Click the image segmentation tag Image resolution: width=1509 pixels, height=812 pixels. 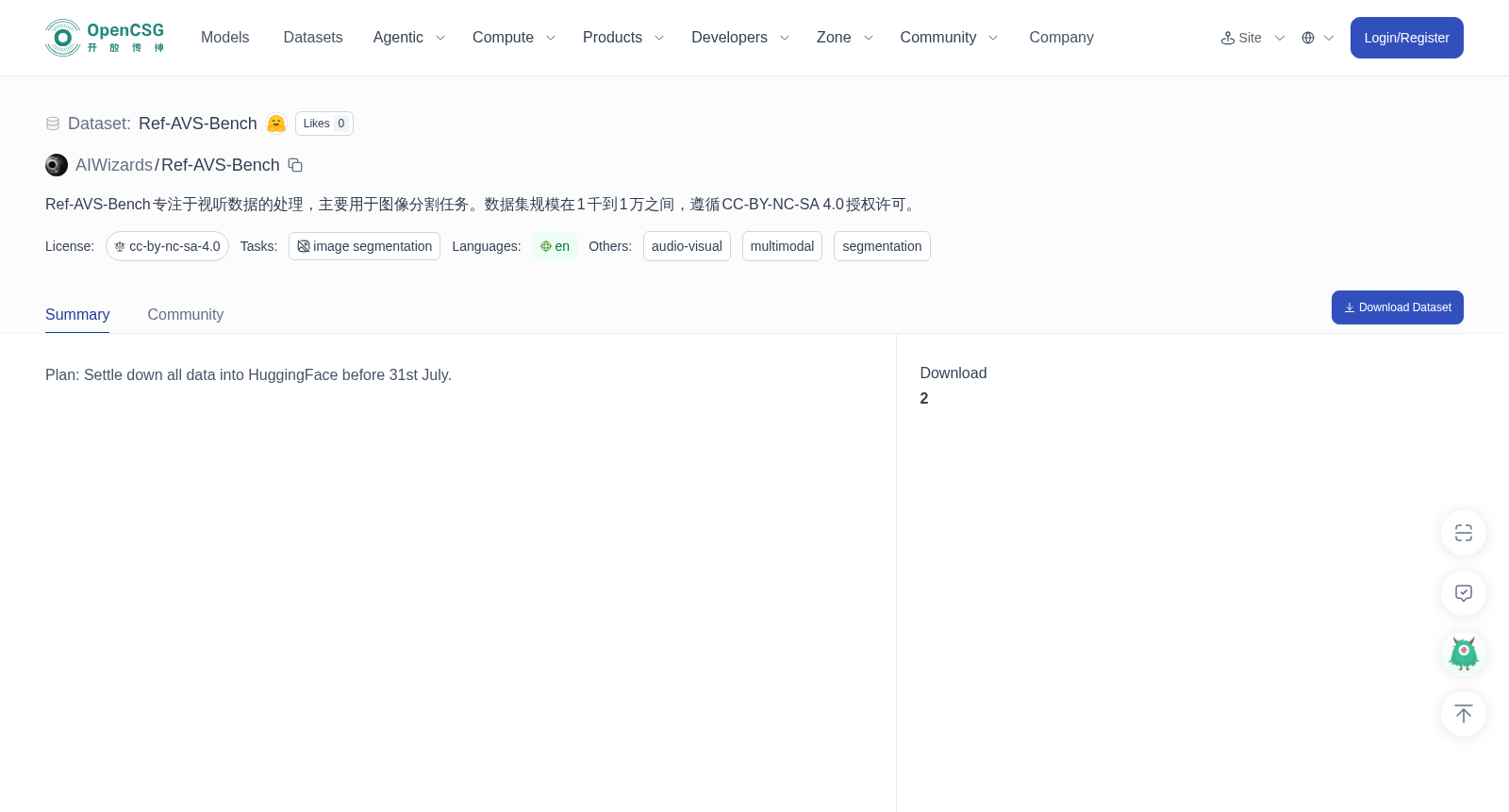[364, 246]
